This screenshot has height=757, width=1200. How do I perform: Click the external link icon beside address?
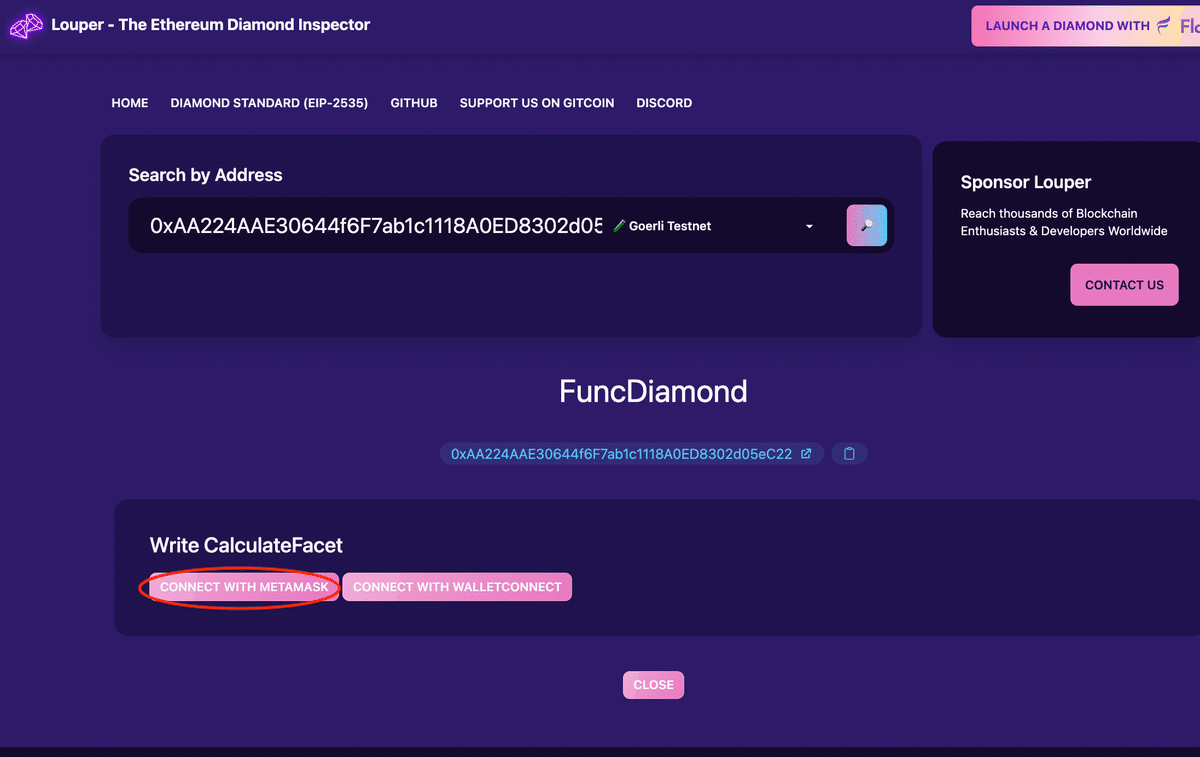[807, 454]
